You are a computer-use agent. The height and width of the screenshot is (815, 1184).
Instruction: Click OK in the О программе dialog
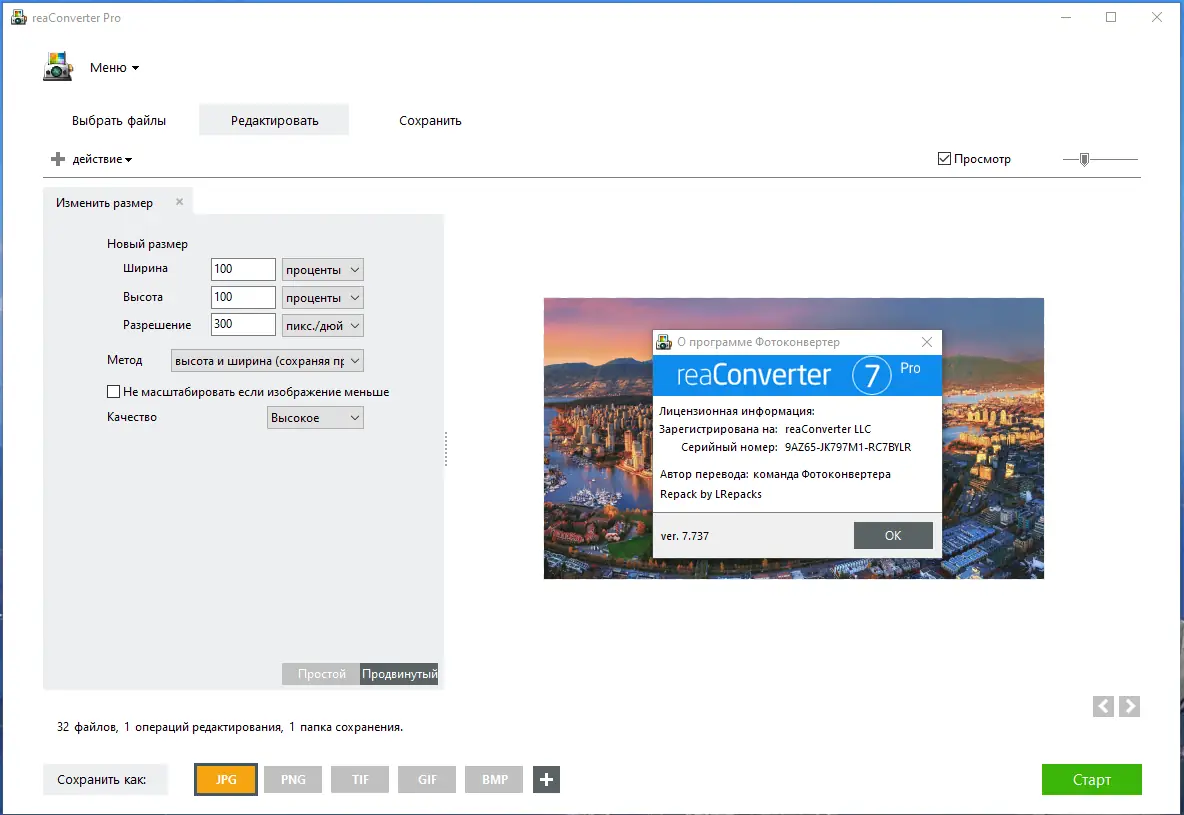pos(893,536)
